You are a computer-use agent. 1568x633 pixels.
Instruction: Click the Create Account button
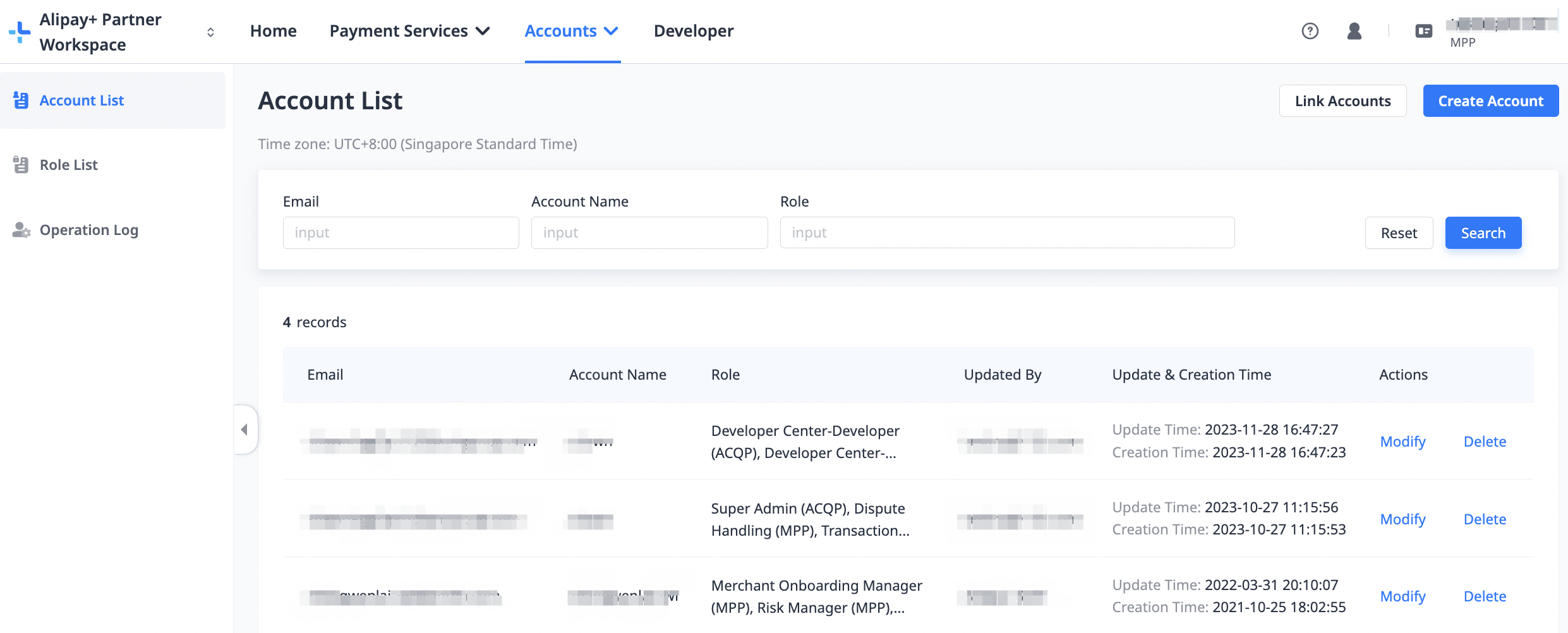1490,100
